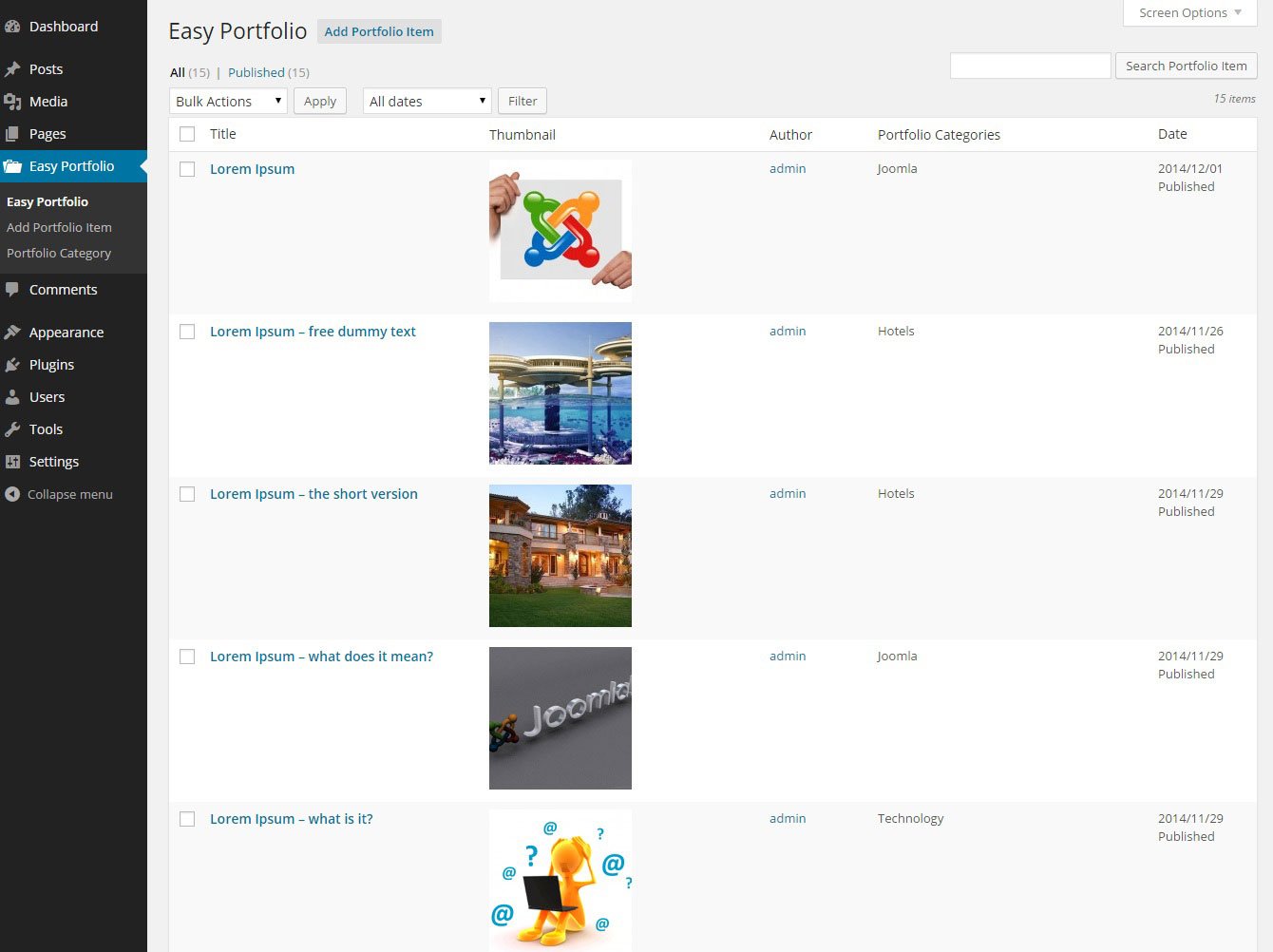Open 'Lorem Ipsum – the short version' link
Screen dimensions: 1273x952
(313, 494)
